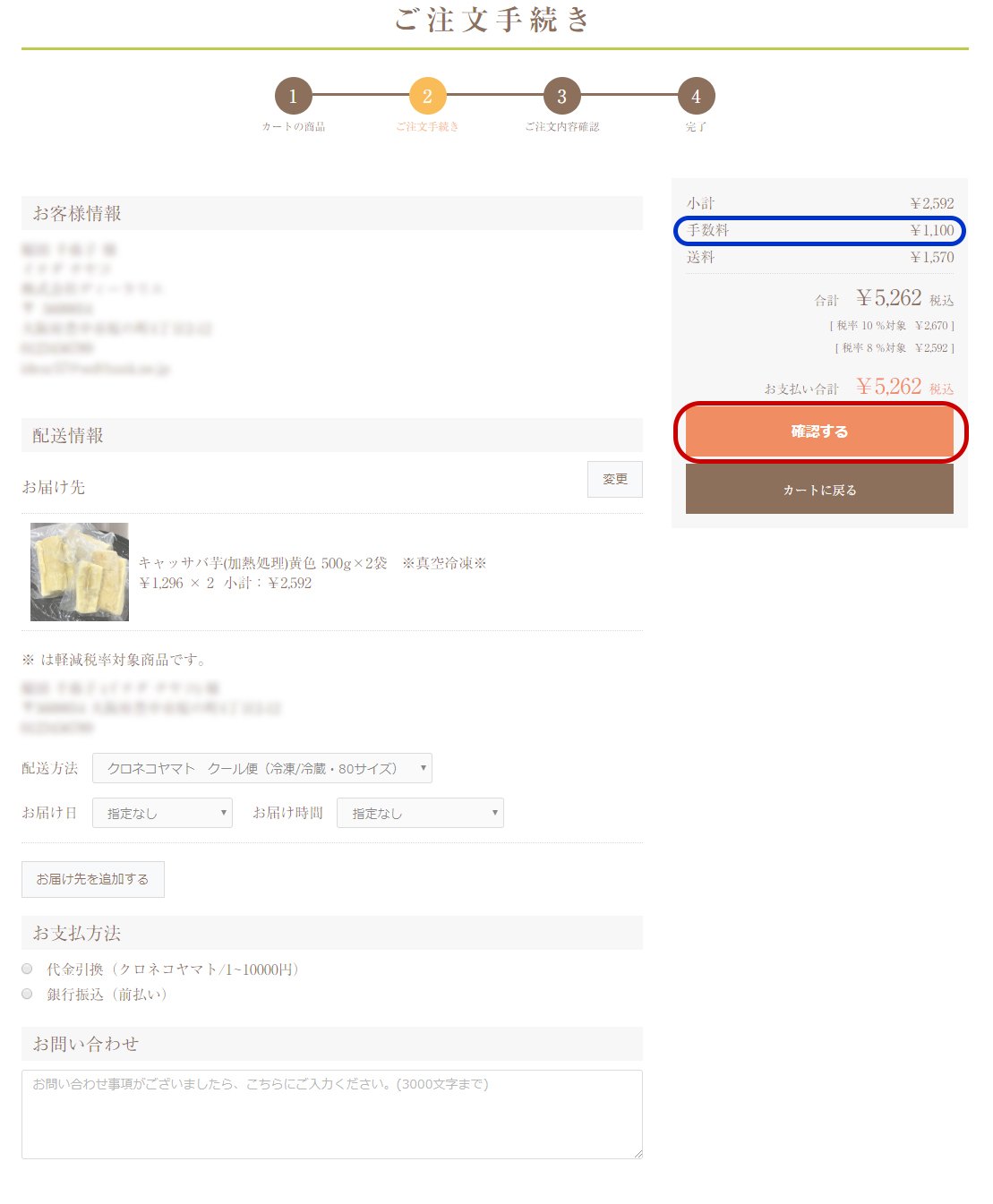Image resolution: width=993 pixels, height=1204 pixels.
Task: Click the 変更 button for delivery address
Action: tap(615, 479)
